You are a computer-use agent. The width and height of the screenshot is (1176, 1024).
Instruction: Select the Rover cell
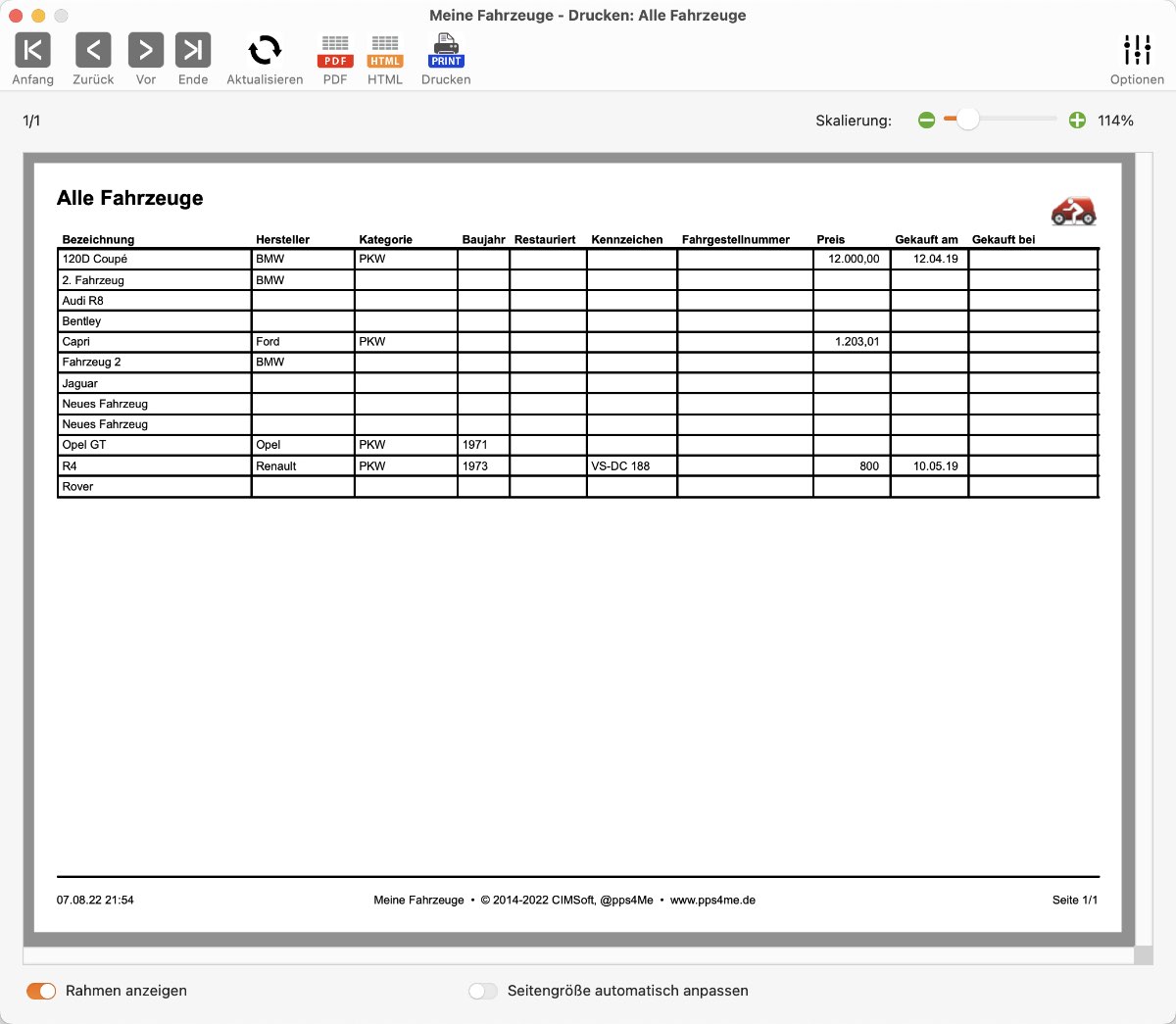pos(155,487)
